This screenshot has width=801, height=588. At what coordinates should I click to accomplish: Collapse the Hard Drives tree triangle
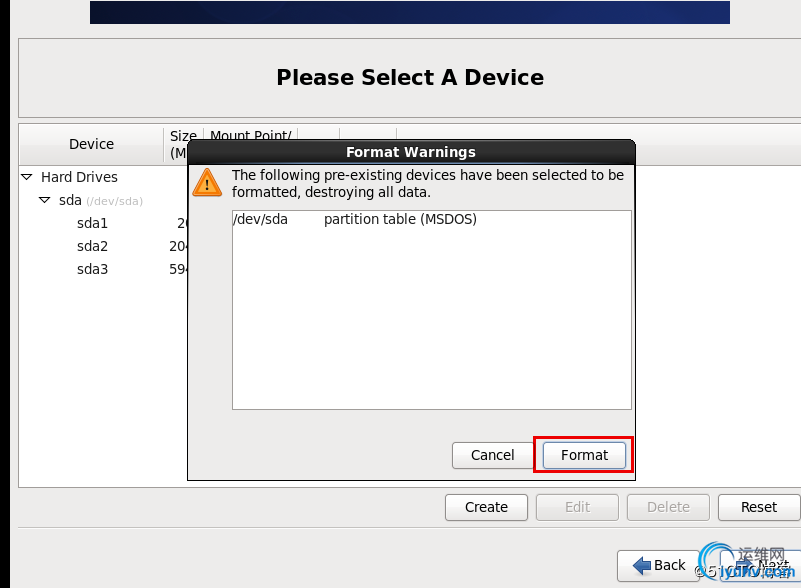[27, 177]
